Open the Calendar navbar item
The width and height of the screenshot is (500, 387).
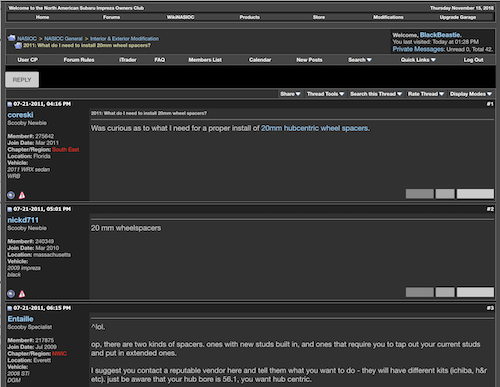[260, 60]
